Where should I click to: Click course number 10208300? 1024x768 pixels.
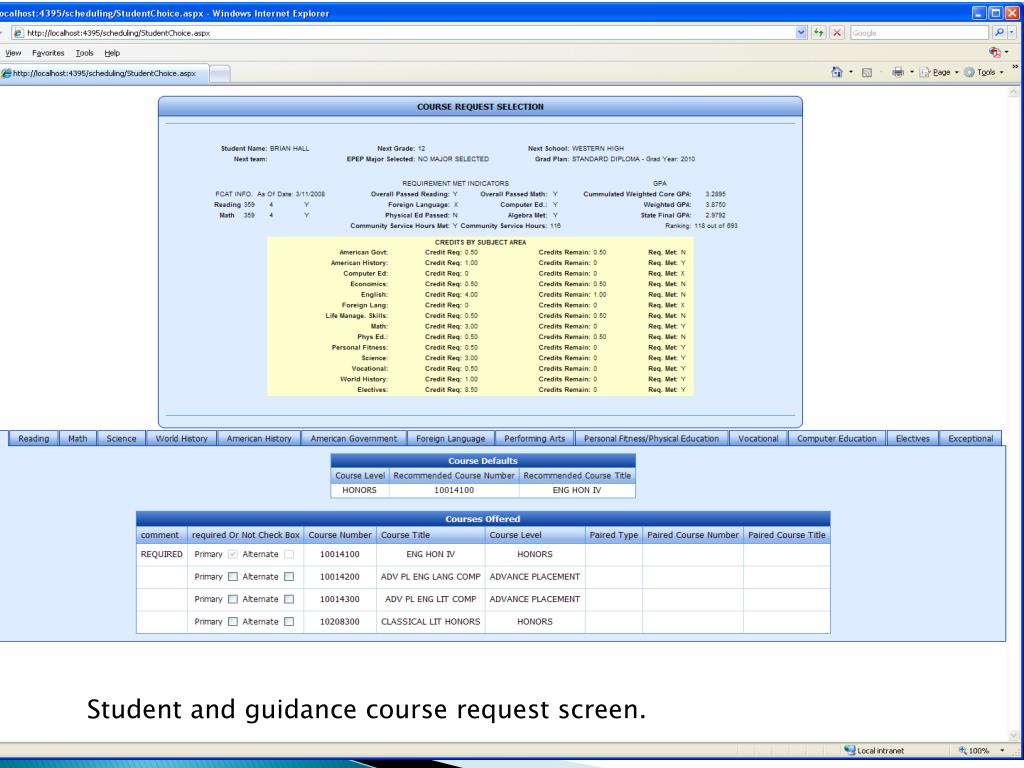pos(340,622)
